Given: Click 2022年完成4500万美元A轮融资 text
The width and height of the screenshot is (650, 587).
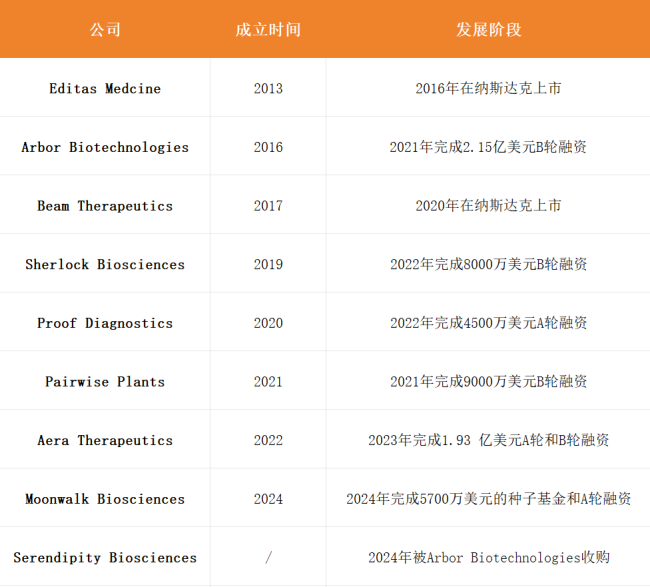Looking at the screenshot, I should 488,323.
